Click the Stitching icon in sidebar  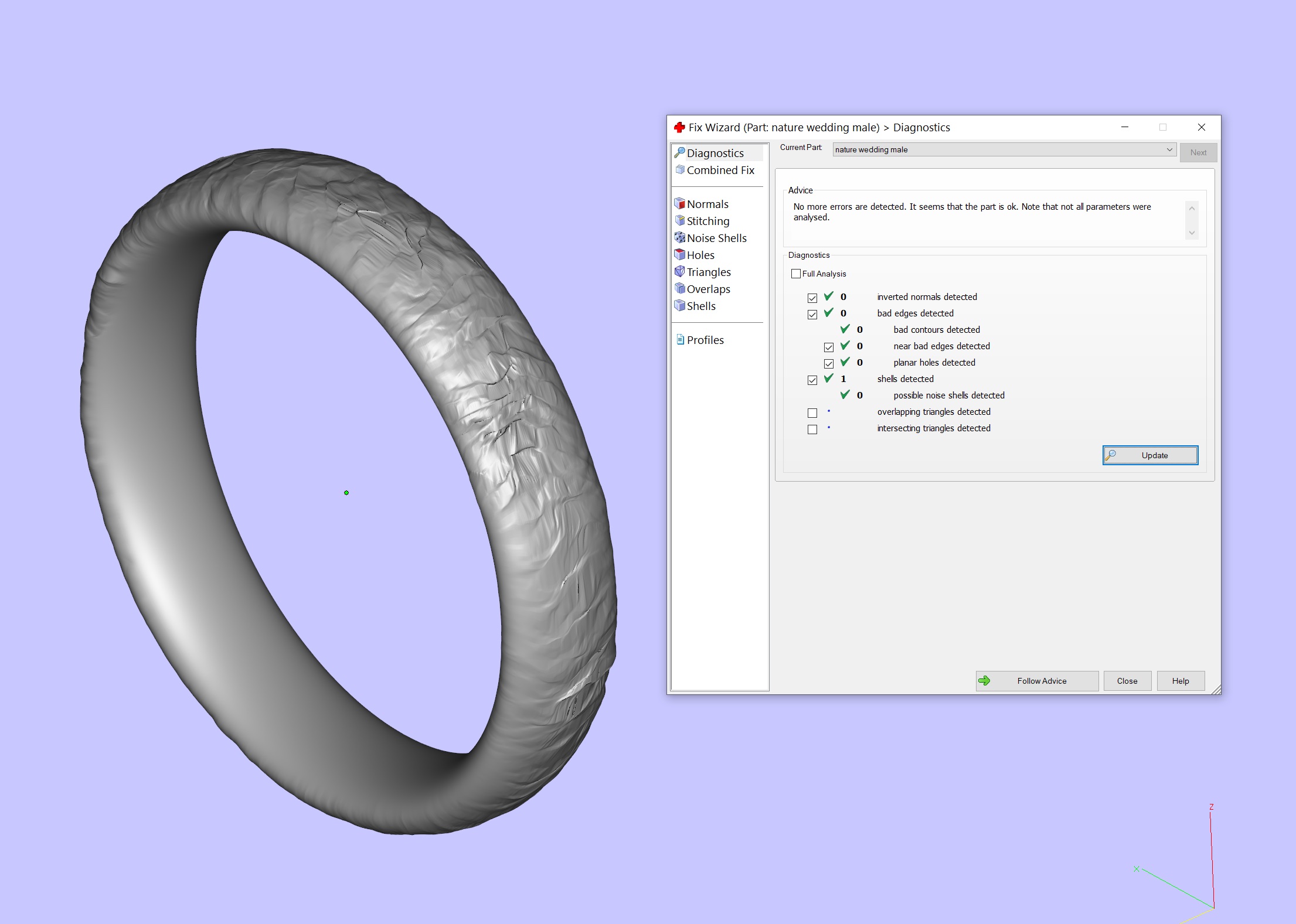(680, 221)
